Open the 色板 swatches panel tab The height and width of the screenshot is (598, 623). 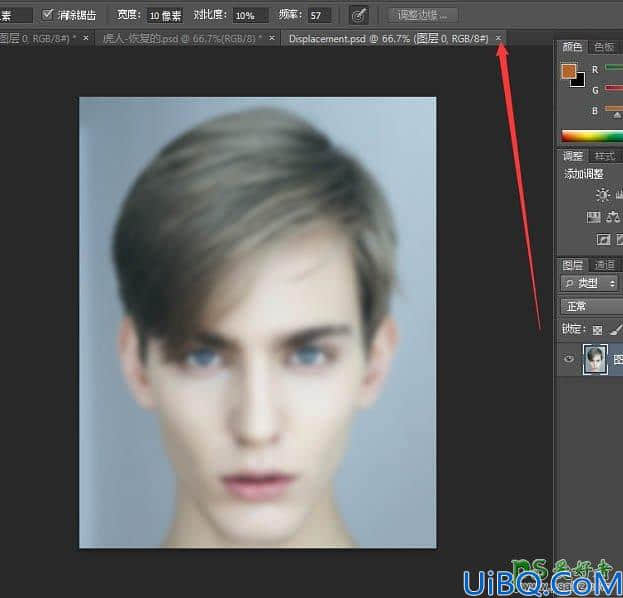(x=604, y=47)
